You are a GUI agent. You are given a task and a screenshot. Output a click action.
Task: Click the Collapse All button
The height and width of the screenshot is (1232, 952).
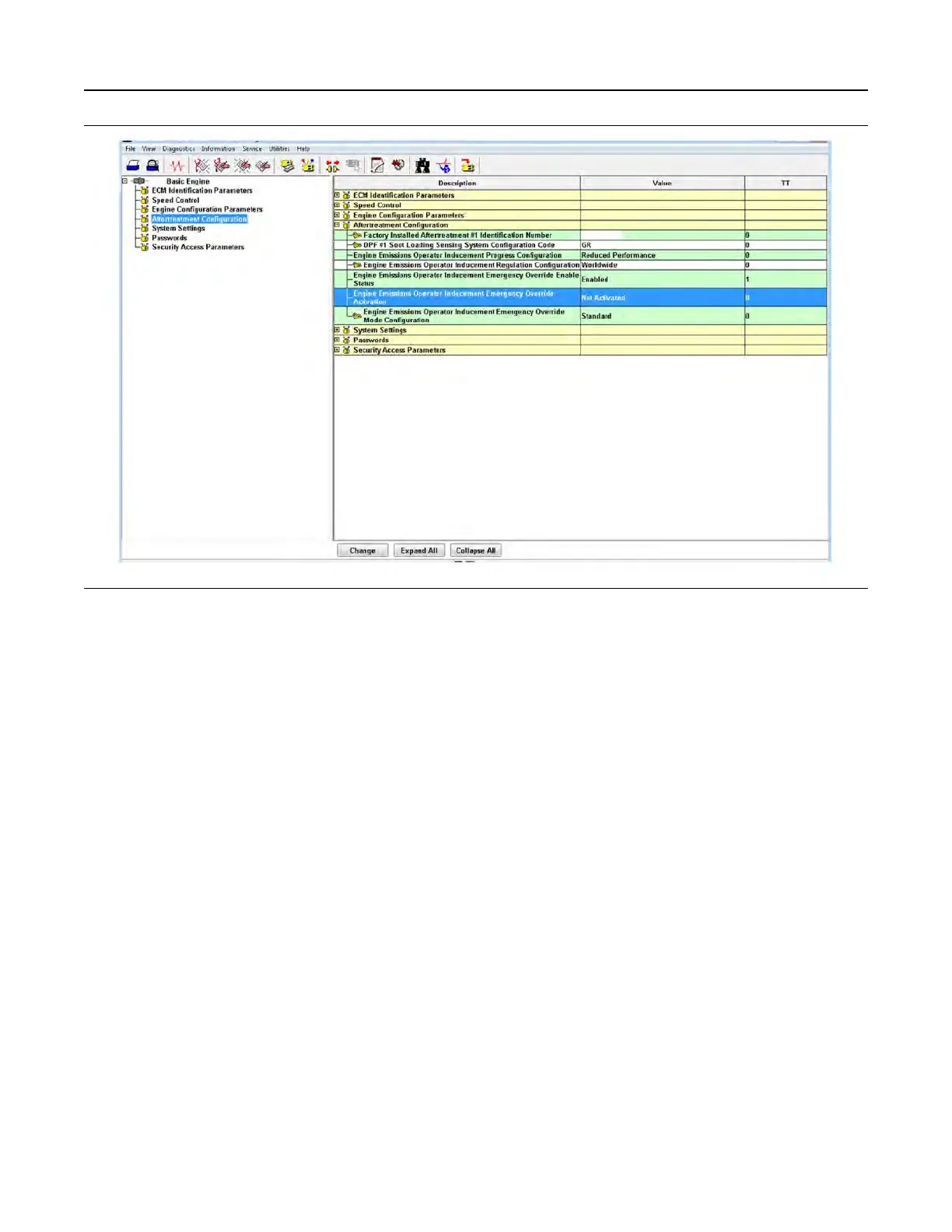tap(475, 551)
